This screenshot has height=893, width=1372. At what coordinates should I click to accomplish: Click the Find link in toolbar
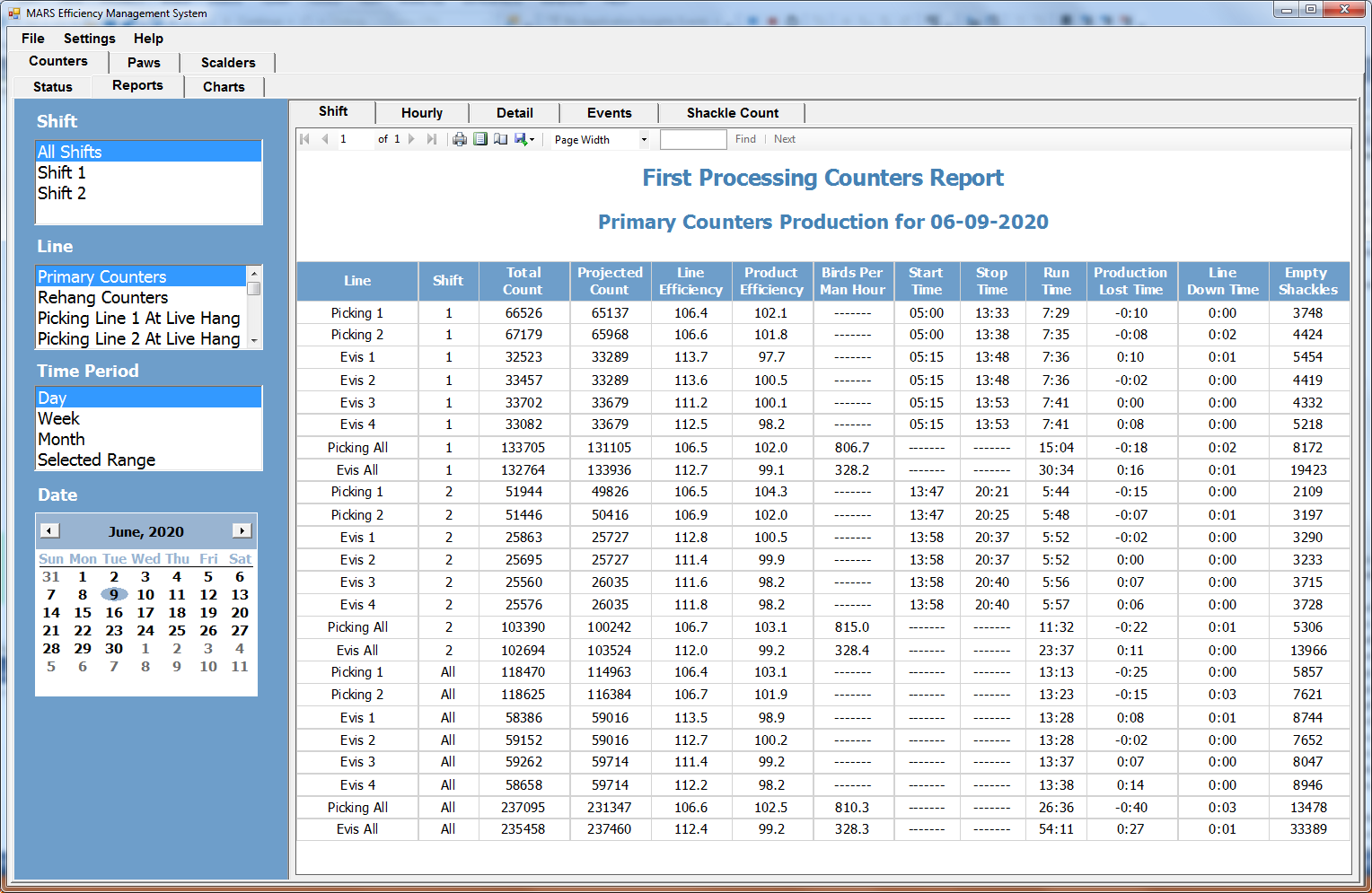click(745, 139)
